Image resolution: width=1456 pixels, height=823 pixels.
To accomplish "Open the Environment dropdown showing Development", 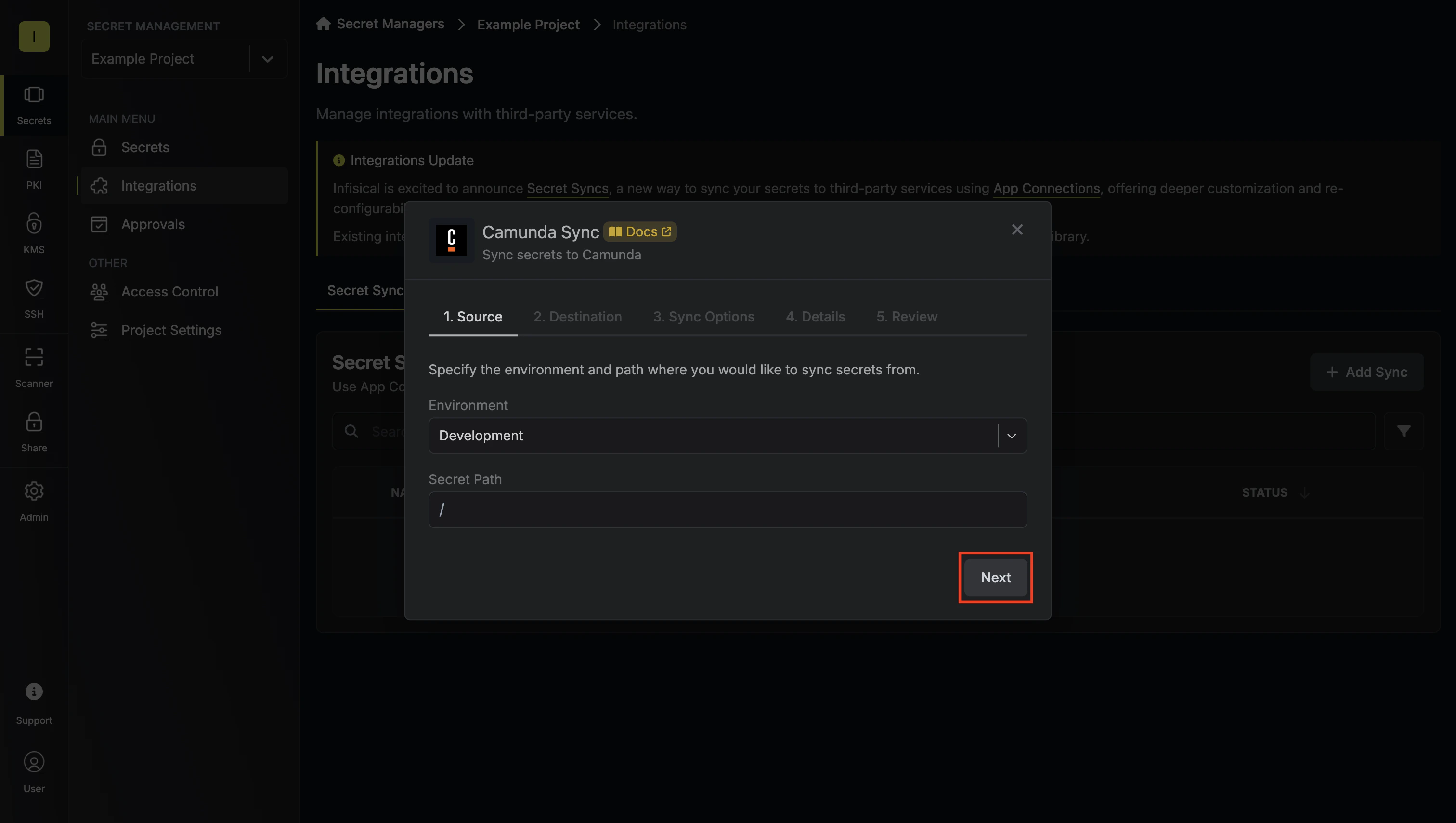I will (x=727, y=435).
